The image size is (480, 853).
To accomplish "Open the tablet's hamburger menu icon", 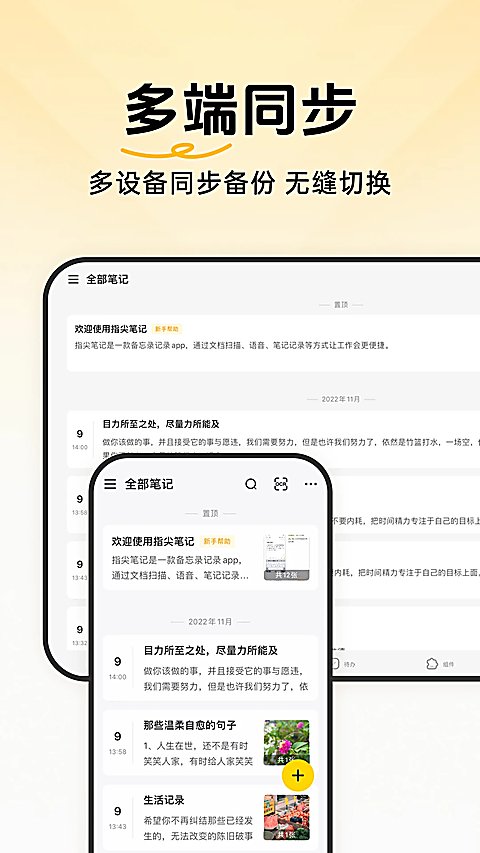I will pyautogui.click(x=73, y=280).
